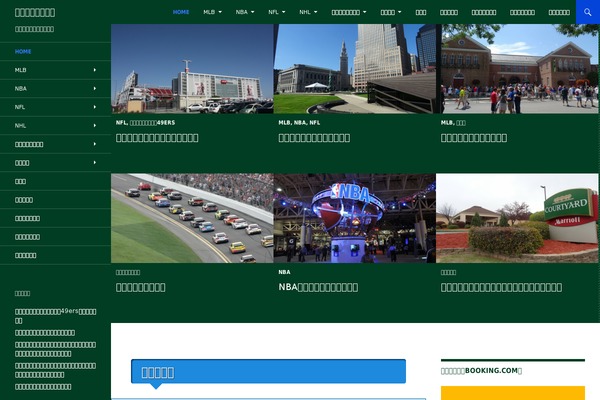Open the football stadium exterior thumbnail
Viewport: 600px width, 400px height.
click(x=192, y=69)
